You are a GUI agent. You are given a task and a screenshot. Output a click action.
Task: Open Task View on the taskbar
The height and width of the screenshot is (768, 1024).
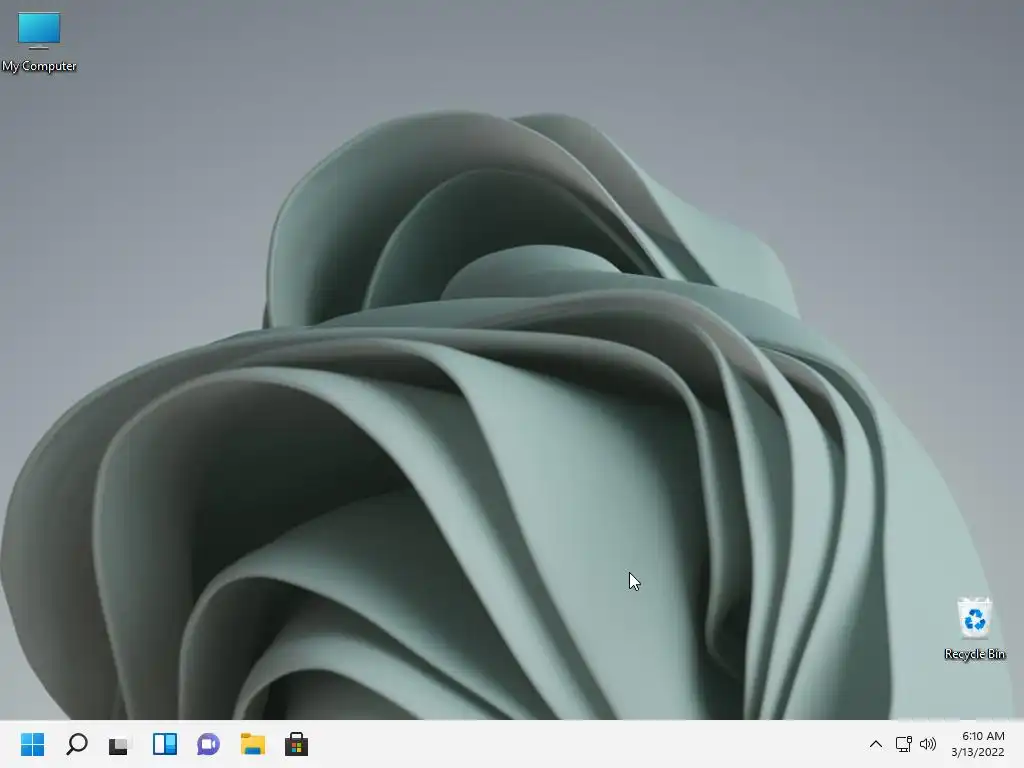(120, 744)
